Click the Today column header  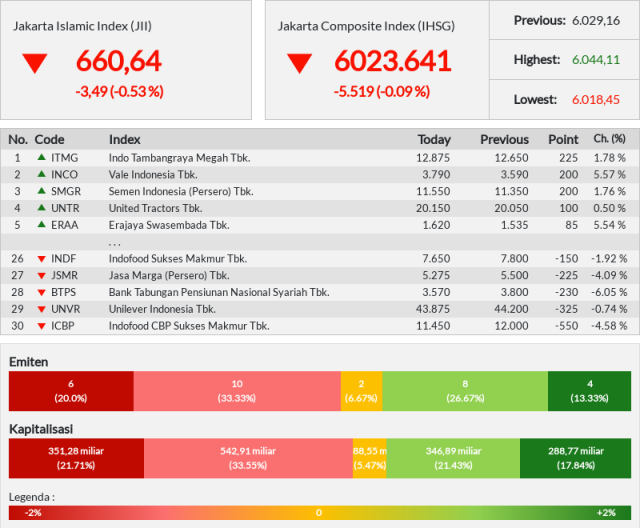point(434,140)
